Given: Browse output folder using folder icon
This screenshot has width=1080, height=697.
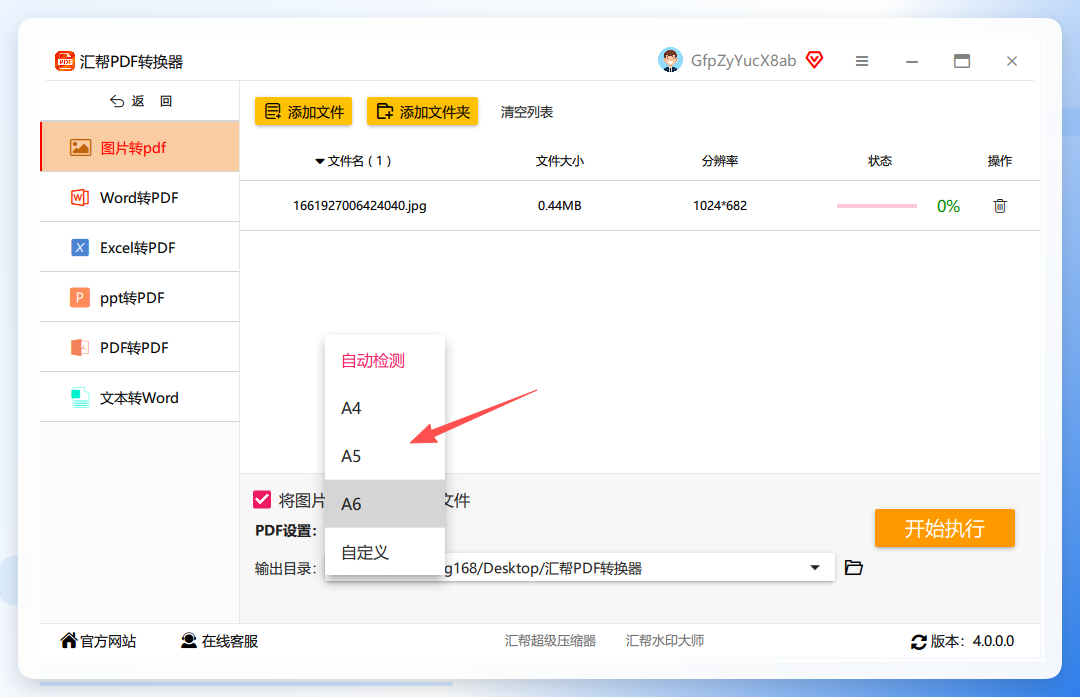Looking at the screenshot, I should click(x=853, y=568).
